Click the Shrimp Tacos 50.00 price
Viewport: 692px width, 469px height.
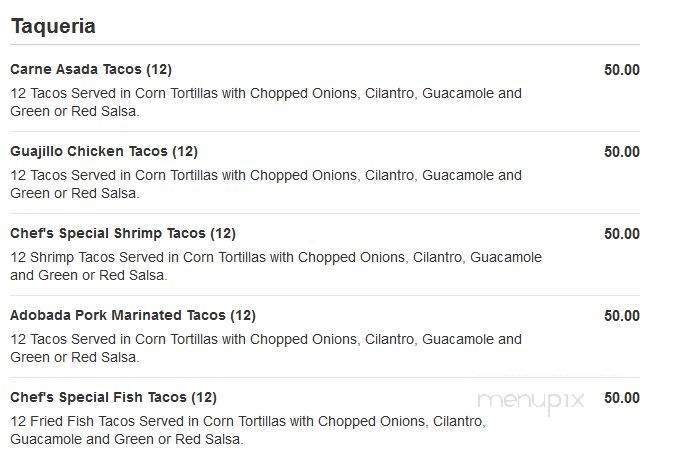coord(622,234)
